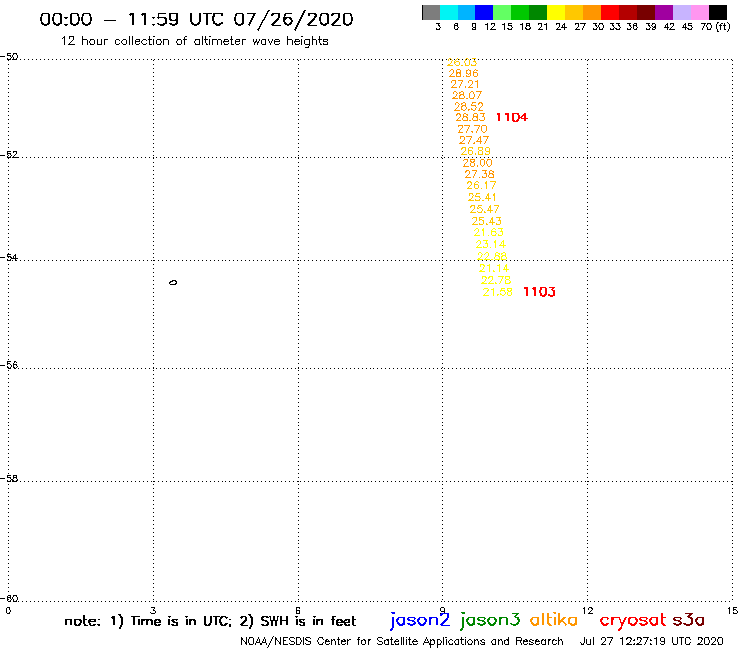Click the wave height value '23.14'
This screenshot has width=740, height=650.
coord(490,244)
